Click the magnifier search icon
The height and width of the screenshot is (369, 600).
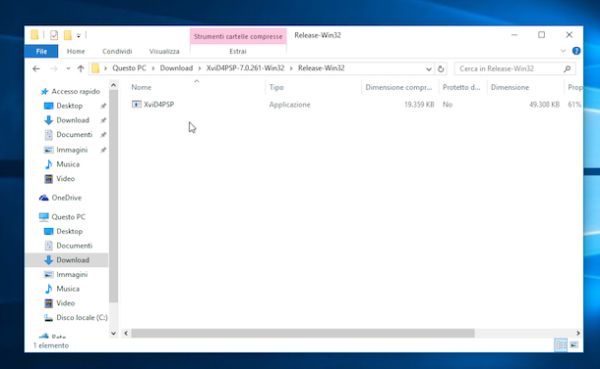pyautogui.click(x=567, y=69)
